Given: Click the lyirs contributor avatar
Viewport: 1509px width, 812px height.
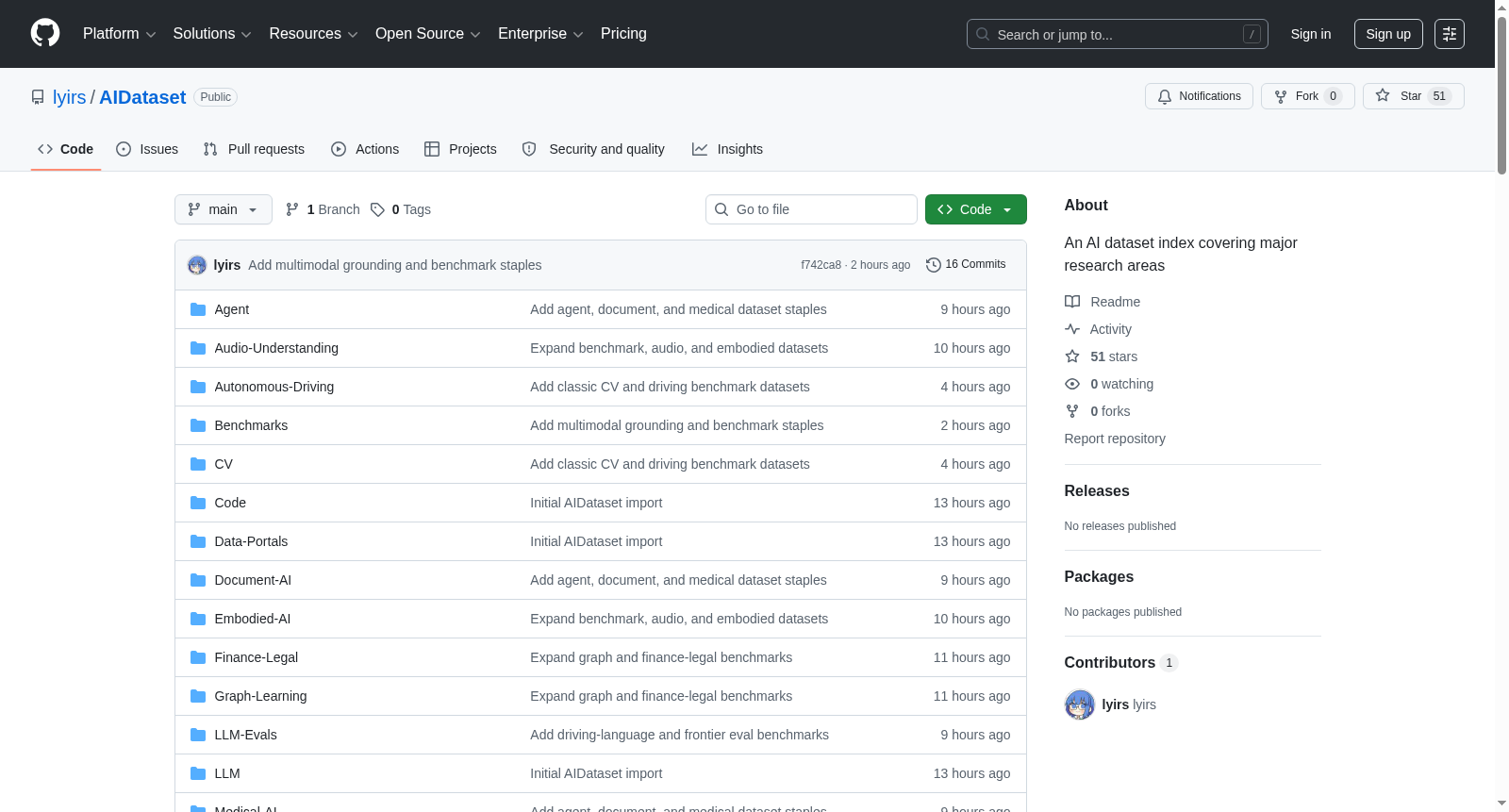Looking at the screenshot, I should tap(1080, 704).
